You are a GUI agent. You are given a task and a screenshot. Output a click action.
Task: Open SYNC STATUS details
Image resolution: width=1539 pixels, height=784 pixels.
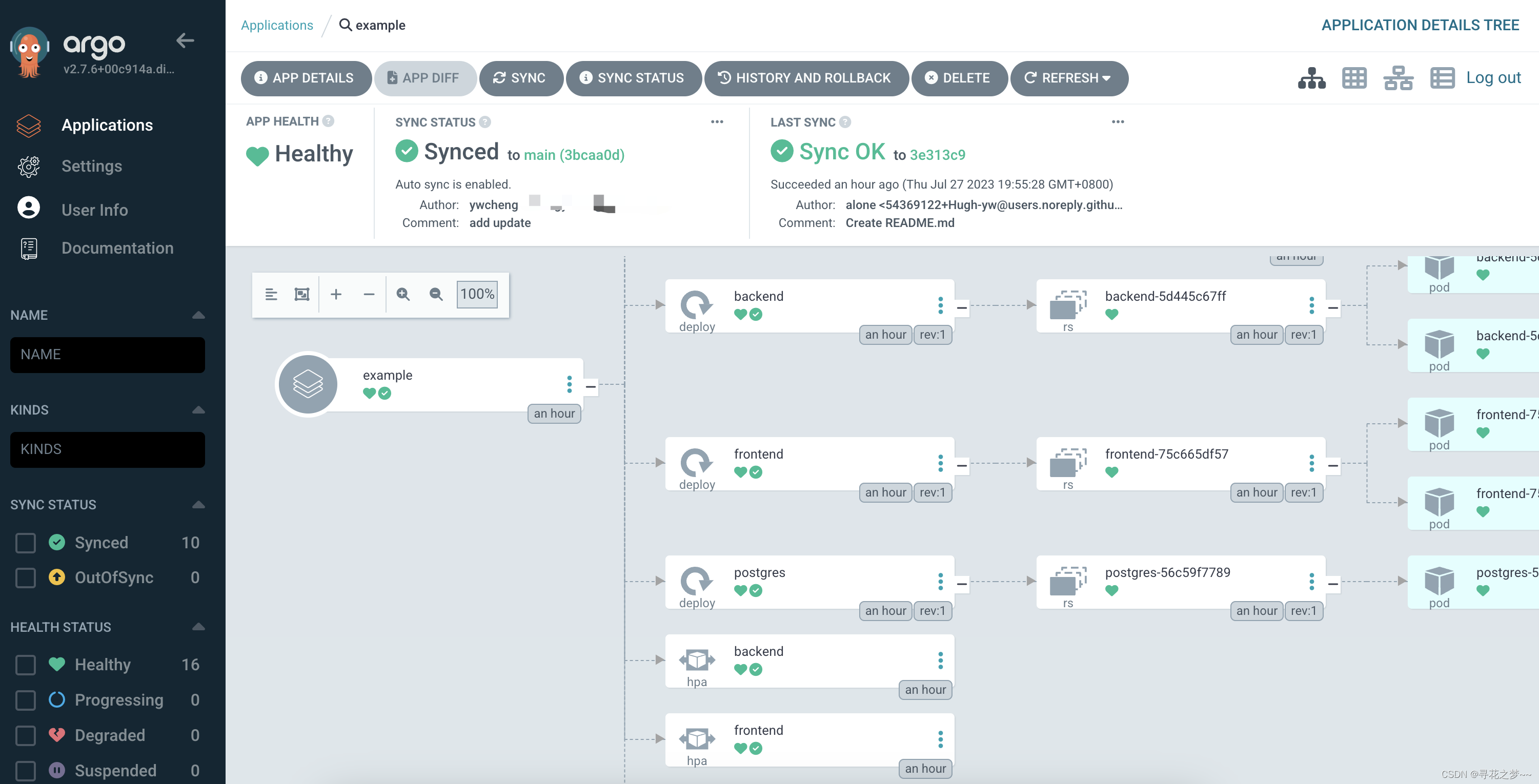click(x=633, y=78)
